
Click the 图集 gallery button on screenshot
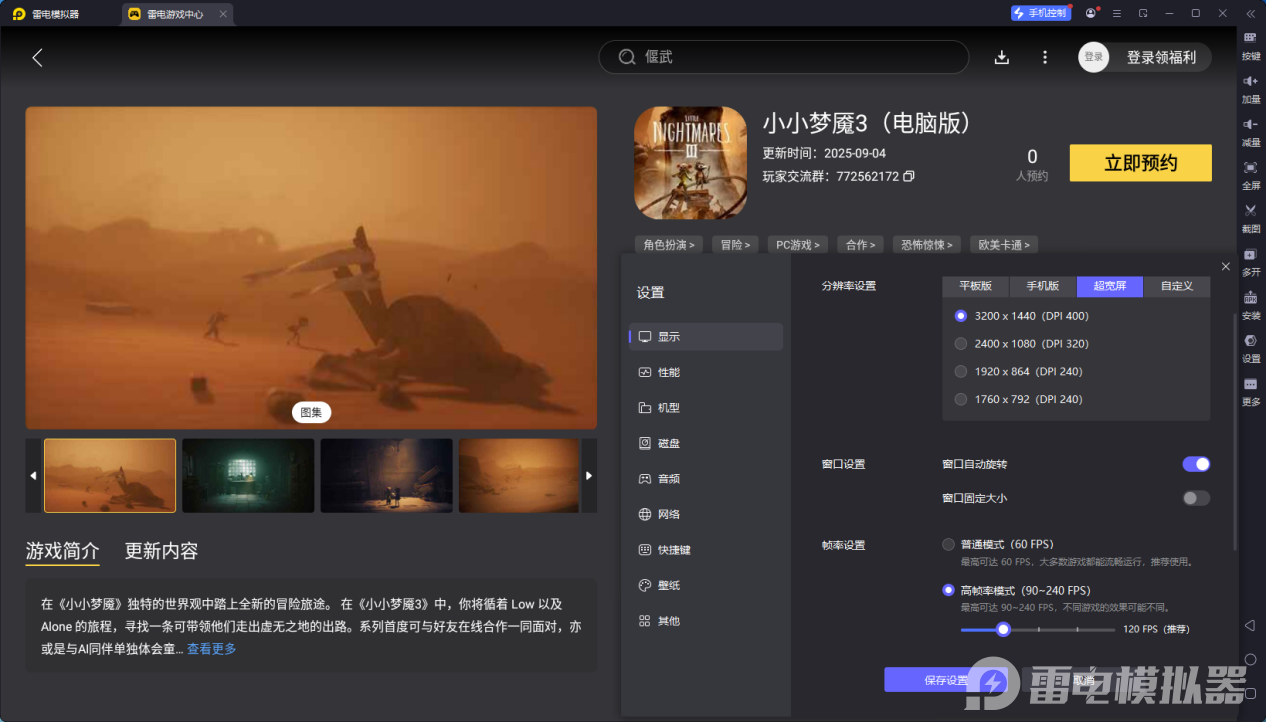(x=311, y=412)
